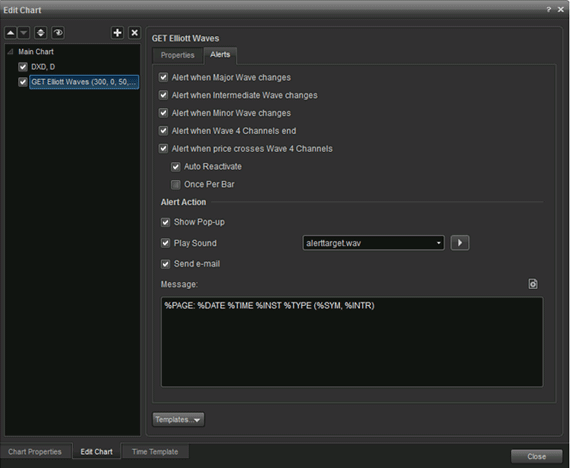Toggle the DXD, D checkbox
570x468 pixels.
click(x=23, y=67)
